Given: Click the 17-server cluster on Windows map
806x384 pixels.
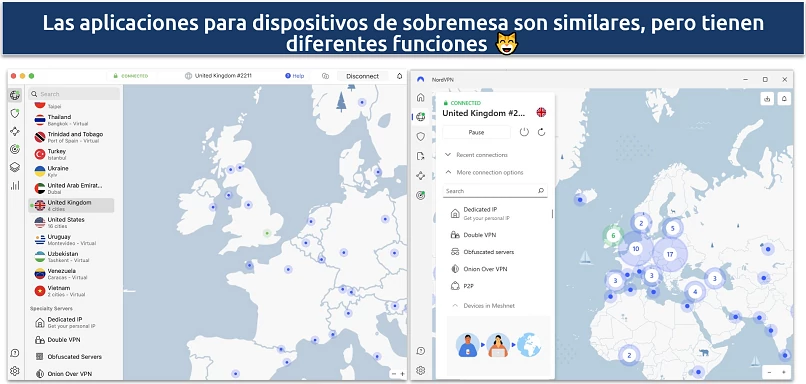Looking at the screenshot, I should point(669,254).
